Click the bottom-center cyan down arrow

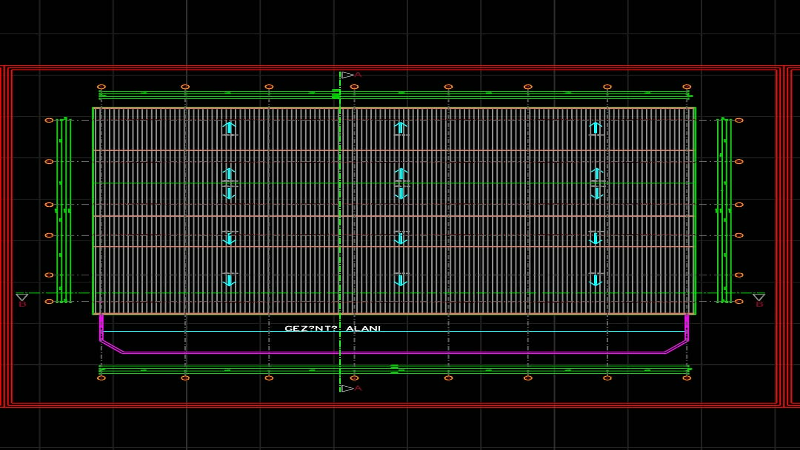point(401,280)
